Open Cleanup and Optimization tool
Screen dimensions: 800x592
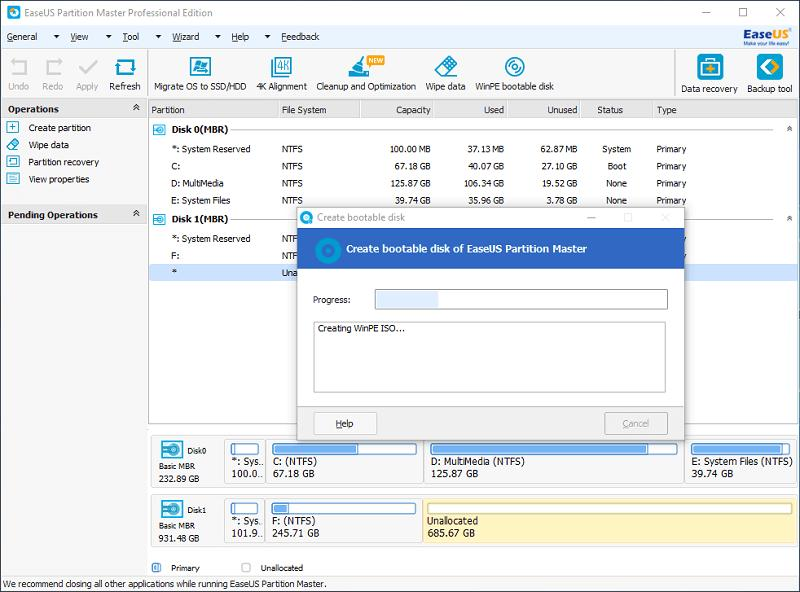pos(366,73)
